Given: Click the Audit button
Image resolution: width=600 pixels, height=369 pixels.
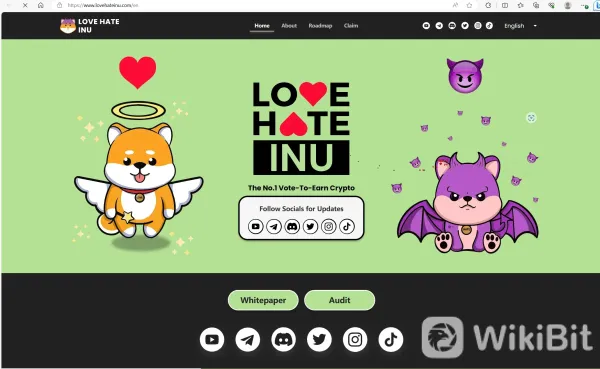Looking at the screenshot, I should point(339,300).
